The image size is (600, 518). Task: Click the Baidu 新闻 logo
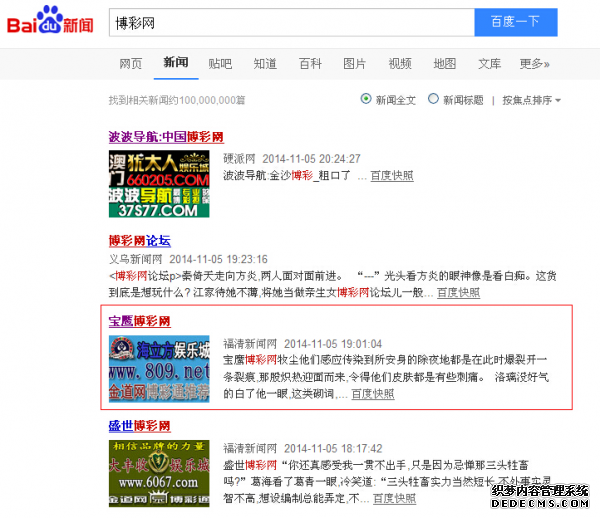[50, 20]
